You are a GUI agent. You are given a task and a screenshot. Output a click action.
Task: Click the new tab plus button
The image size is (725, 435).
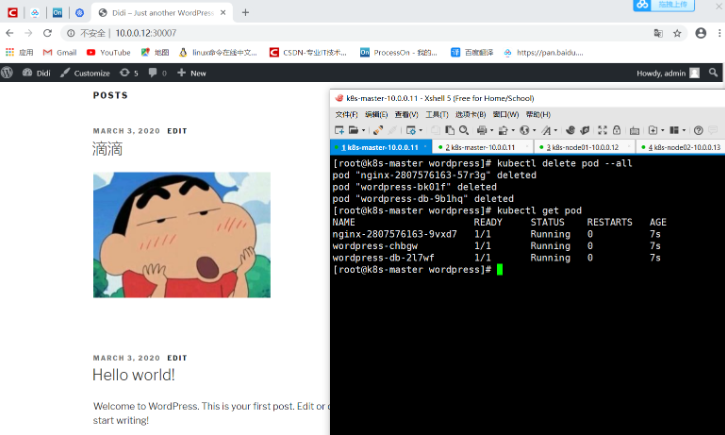(246, 12)
